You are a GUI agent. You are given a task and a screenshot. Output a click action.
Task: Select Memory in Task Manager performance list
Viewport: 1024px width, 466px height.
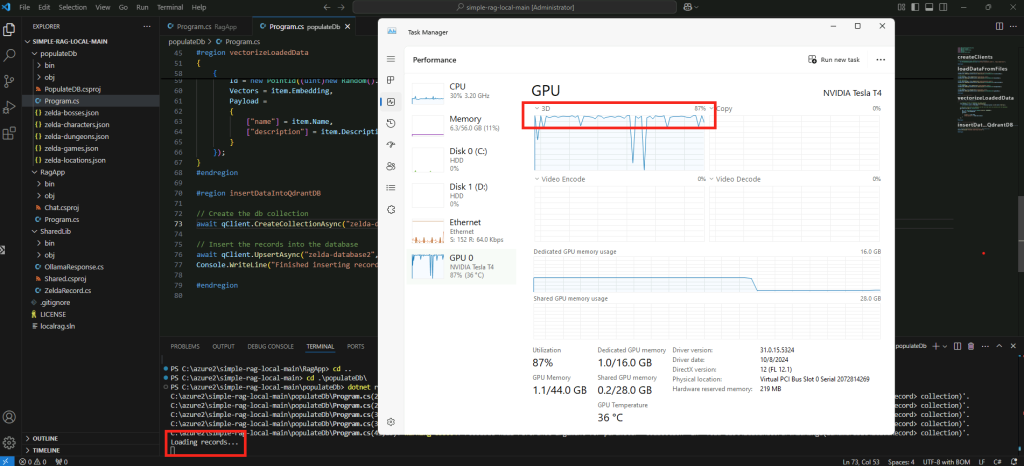point(461,126)
